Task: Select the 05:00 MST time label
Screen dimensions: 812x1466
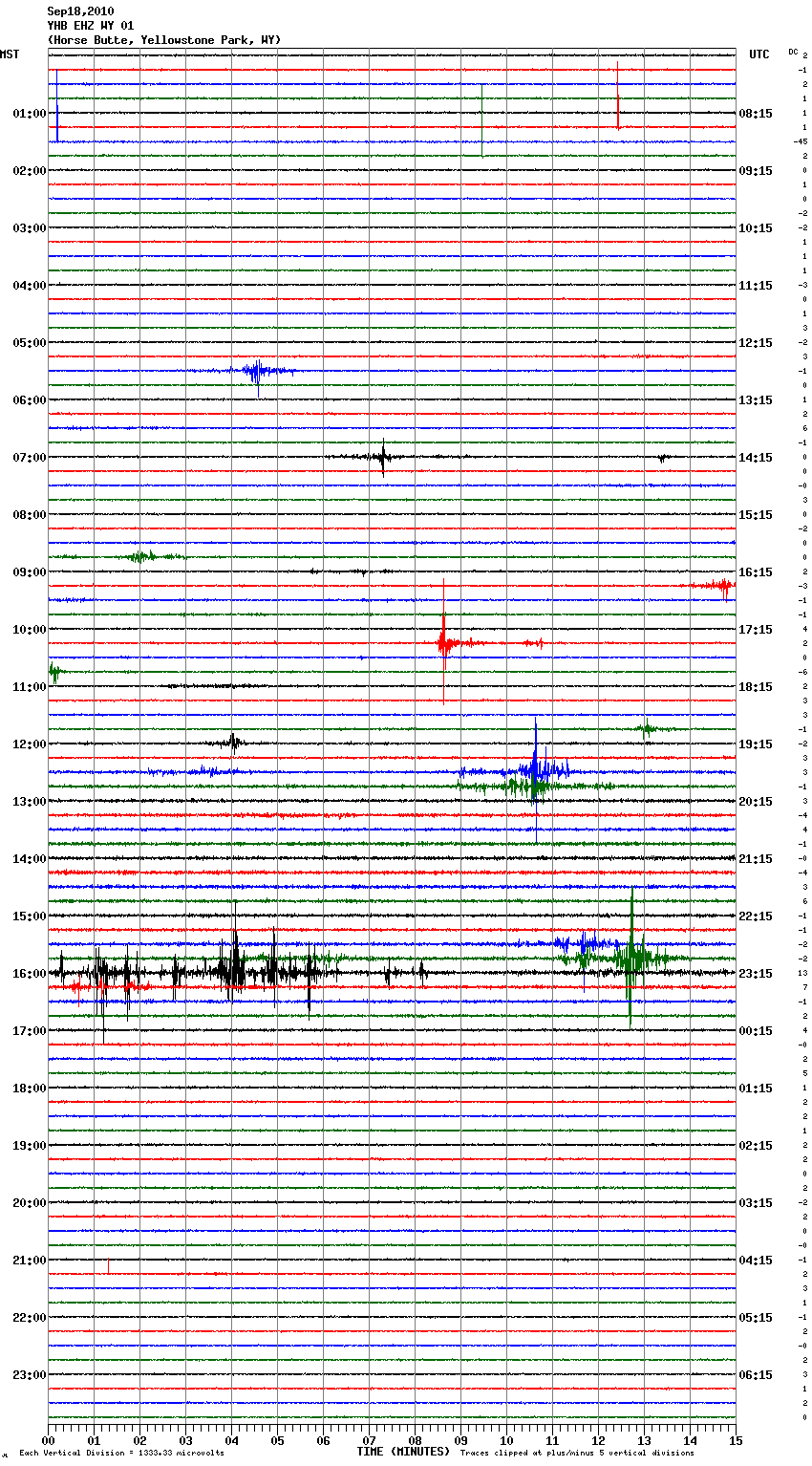Action: tap(29, 343)
